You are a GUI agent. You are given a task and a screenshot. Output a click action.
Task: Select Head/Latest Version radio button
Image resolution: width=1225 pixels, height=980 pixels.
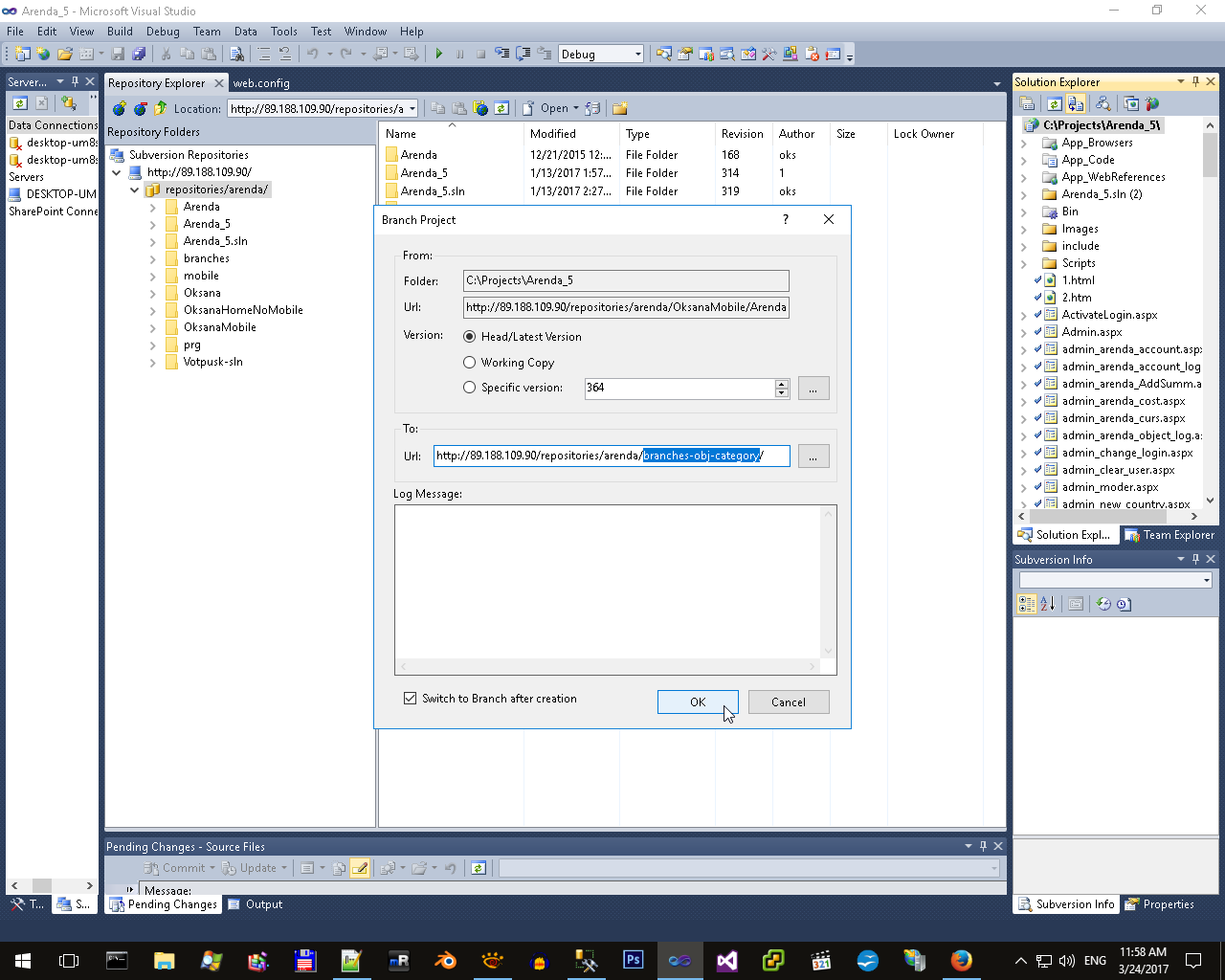click(x=469, y=337)
